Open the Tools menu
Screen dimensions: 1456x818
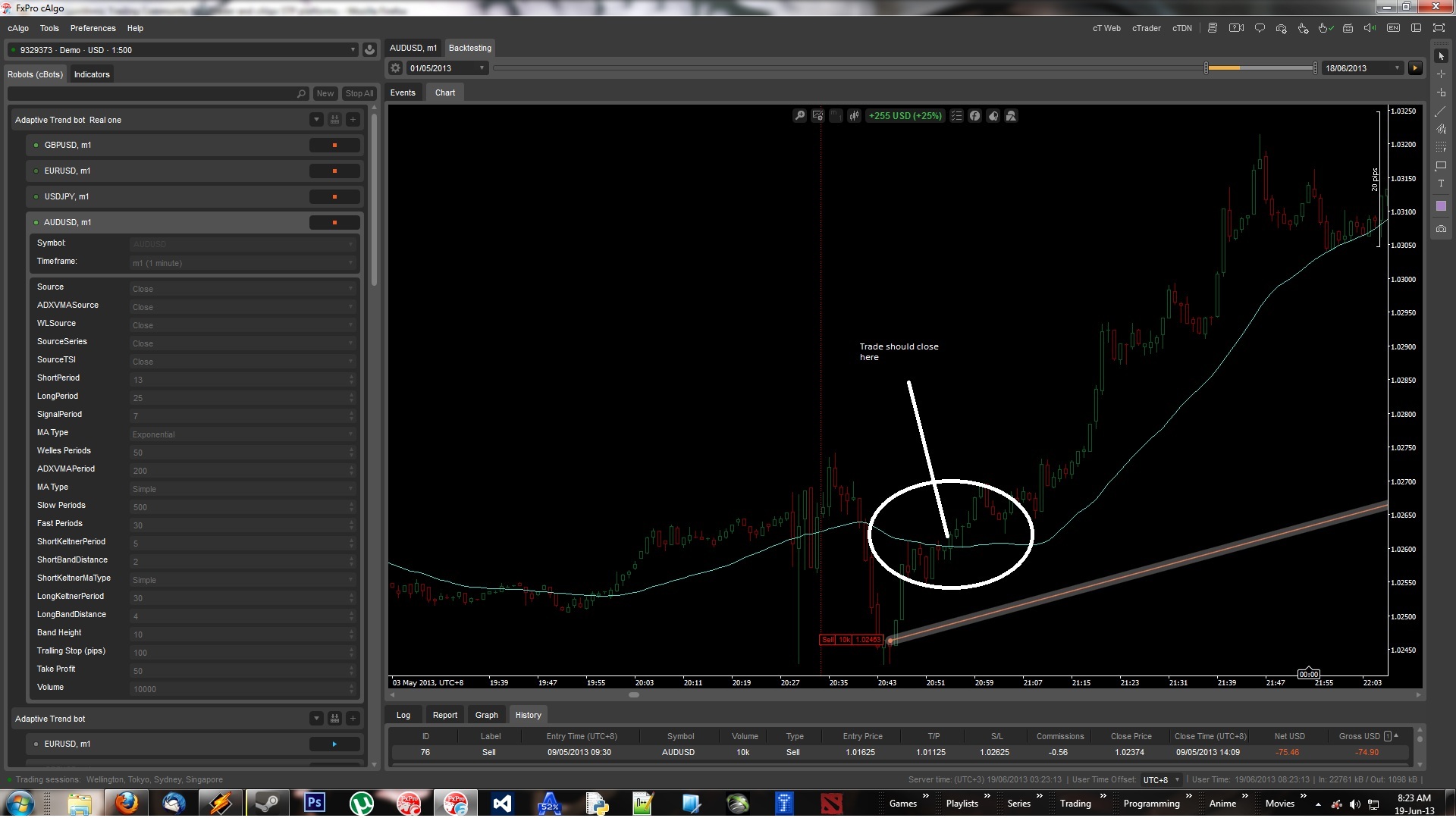tap(49, 28)
